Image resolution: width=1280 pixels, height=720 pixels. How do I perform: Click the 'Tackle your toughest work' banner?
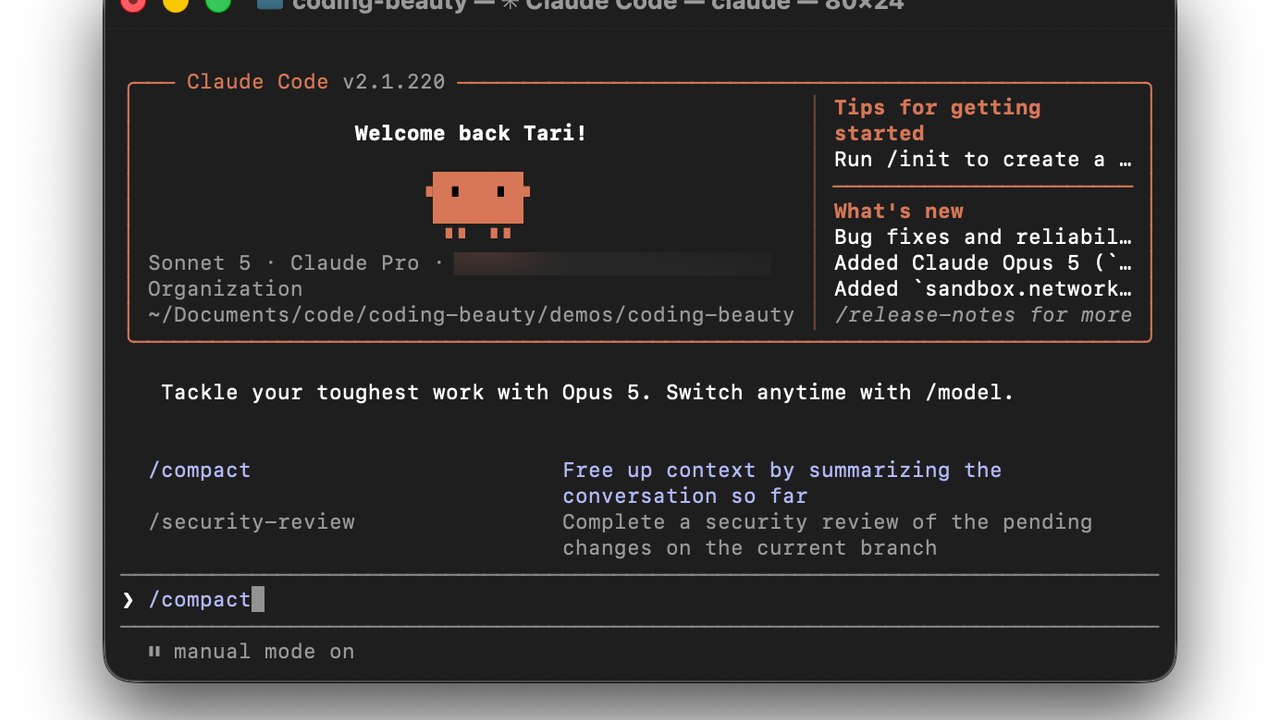click(x=588, y=392)
